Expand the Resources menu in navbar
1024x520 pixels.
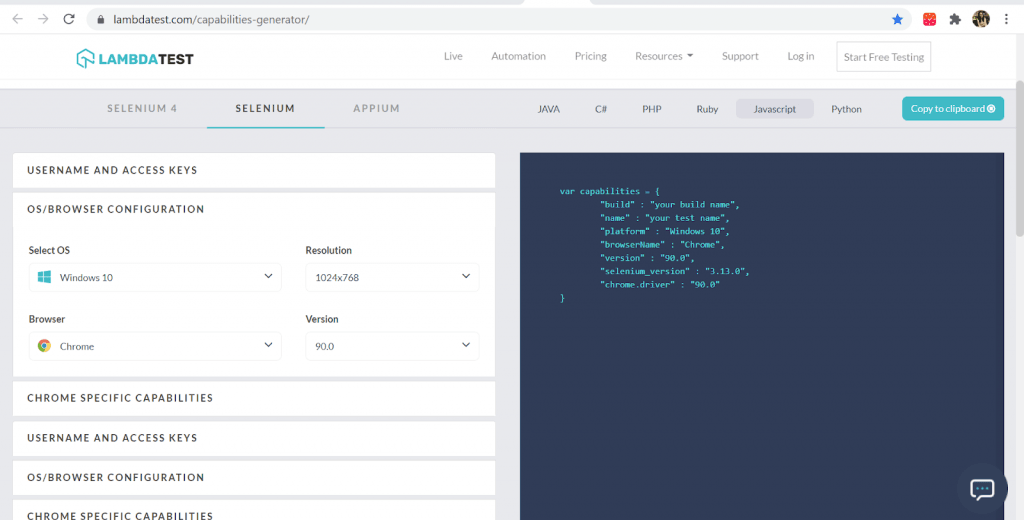click(663, 57)
